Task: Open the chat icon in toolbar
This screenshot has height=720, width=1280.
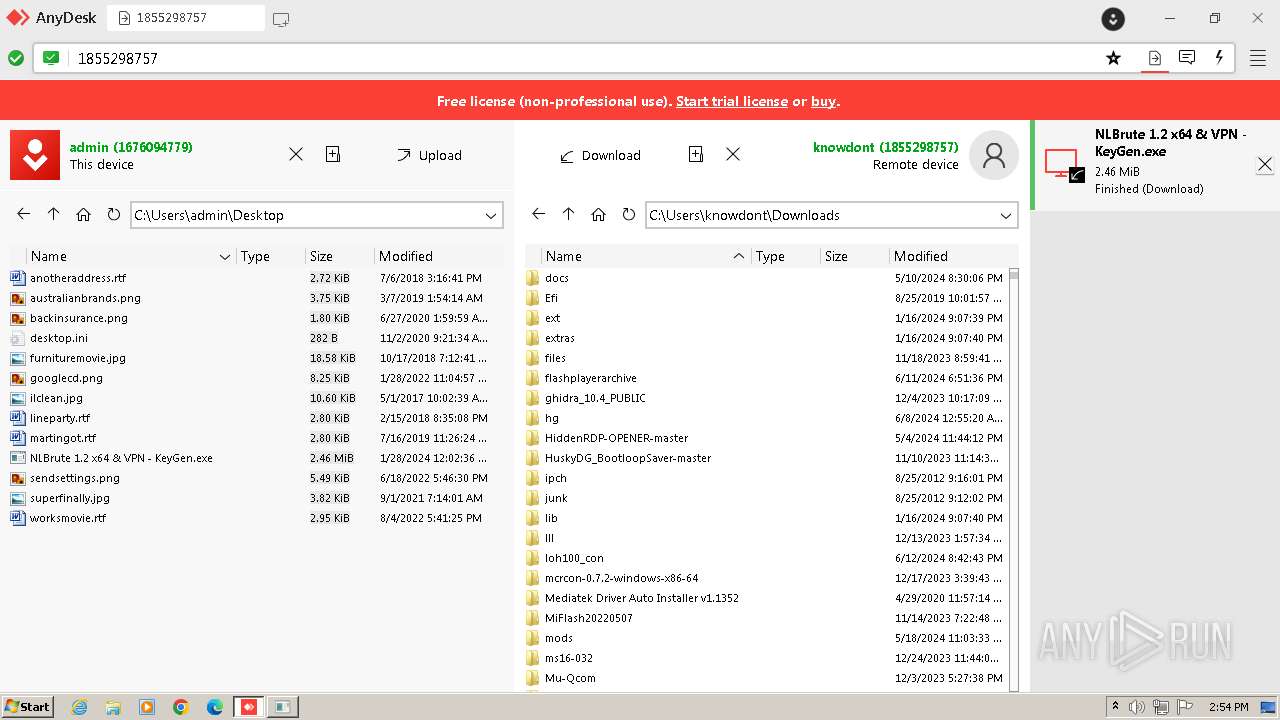Action: (x=1187, y=57)
